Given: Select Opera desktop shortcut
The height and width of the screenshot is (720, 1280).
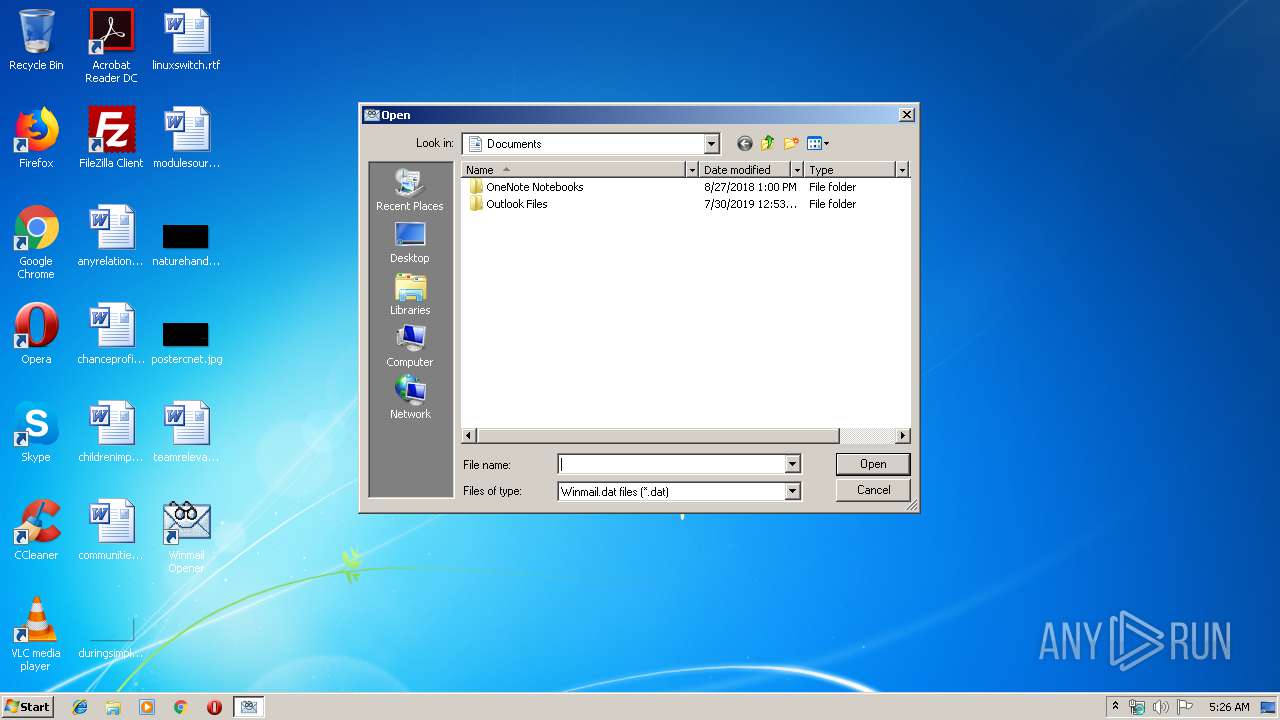Looking at the screenshot, I should point(36,335).
